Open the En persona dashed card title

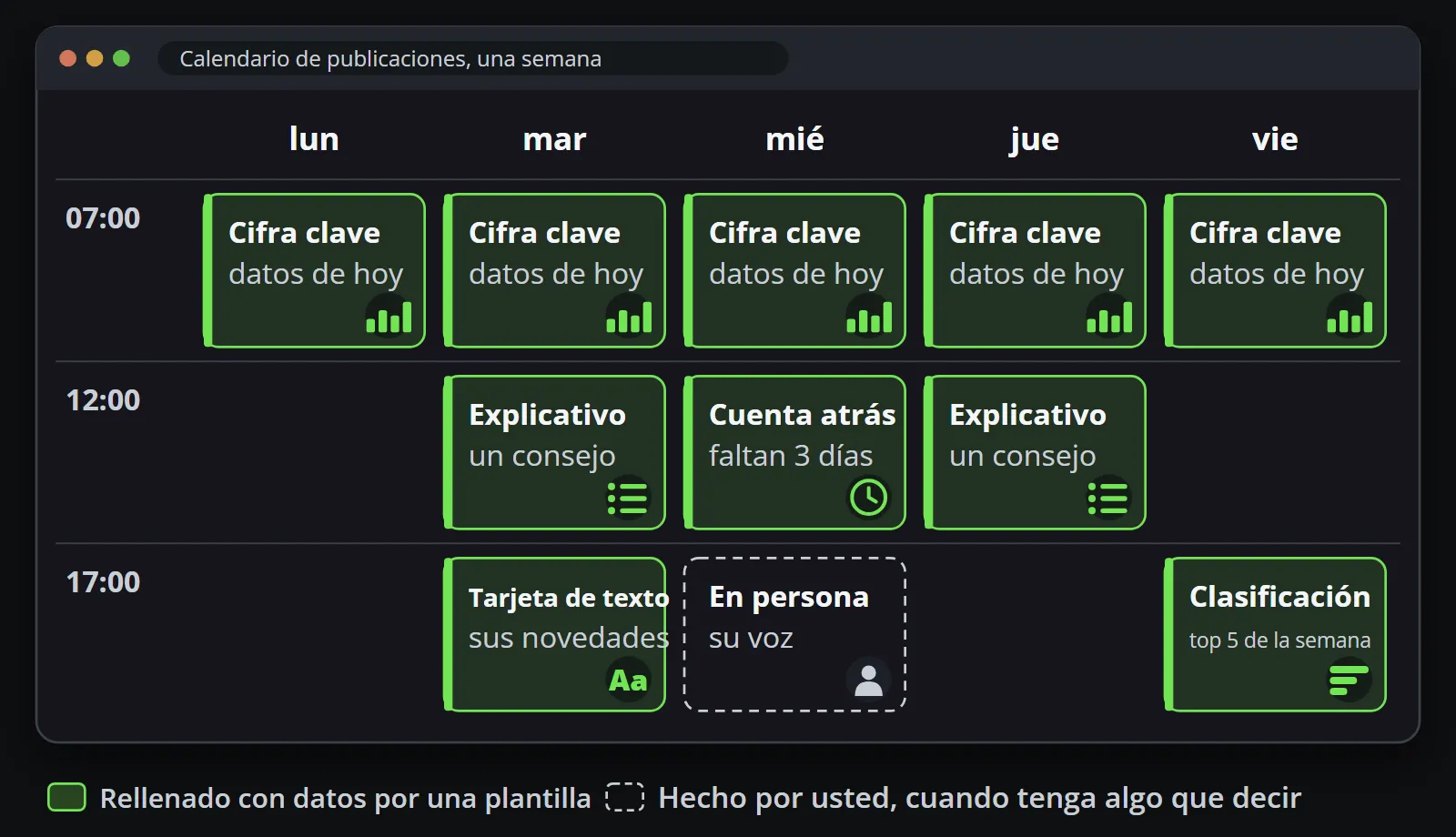point(789,598)
